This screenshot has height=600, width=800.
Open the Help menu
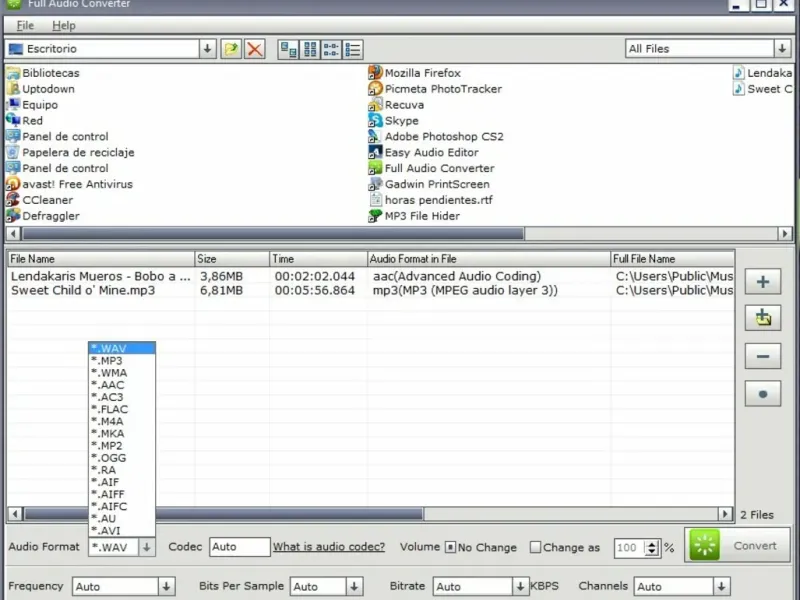click(64, 26)
